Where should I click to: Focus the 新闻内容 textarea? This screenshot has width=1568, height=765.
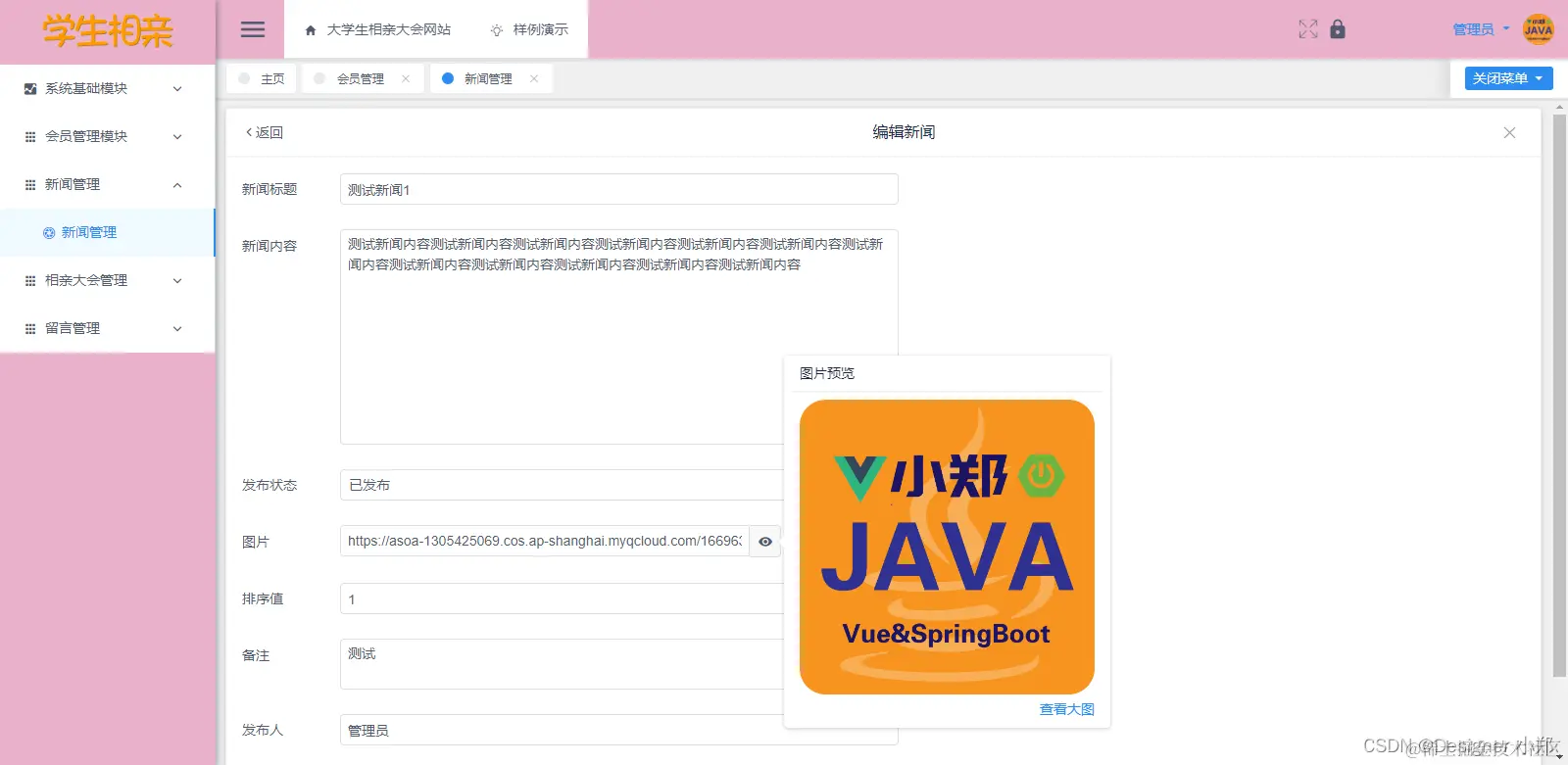[619, 337]
